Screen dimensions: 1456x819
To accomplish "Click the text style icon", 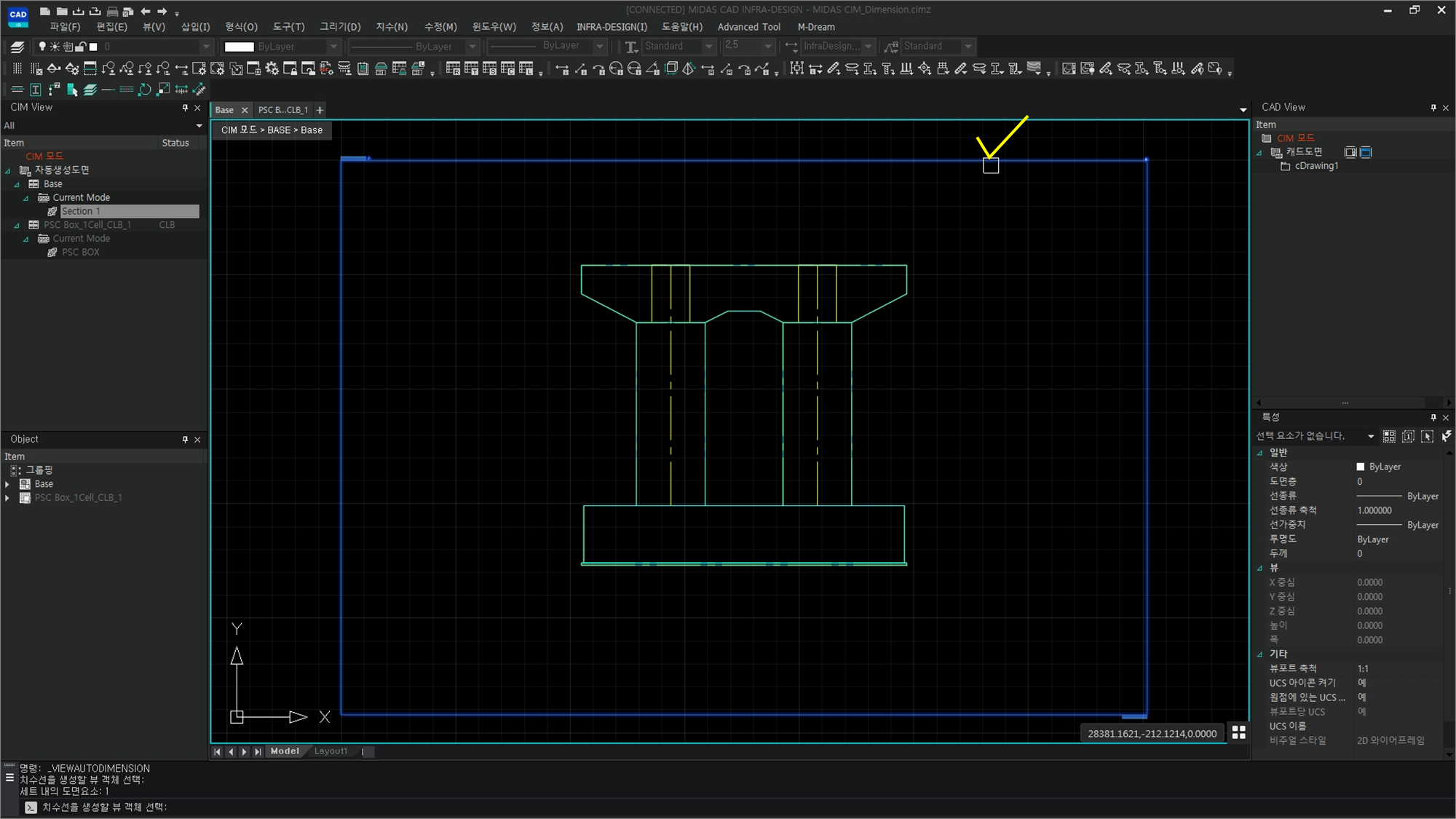I will point(630,47).
